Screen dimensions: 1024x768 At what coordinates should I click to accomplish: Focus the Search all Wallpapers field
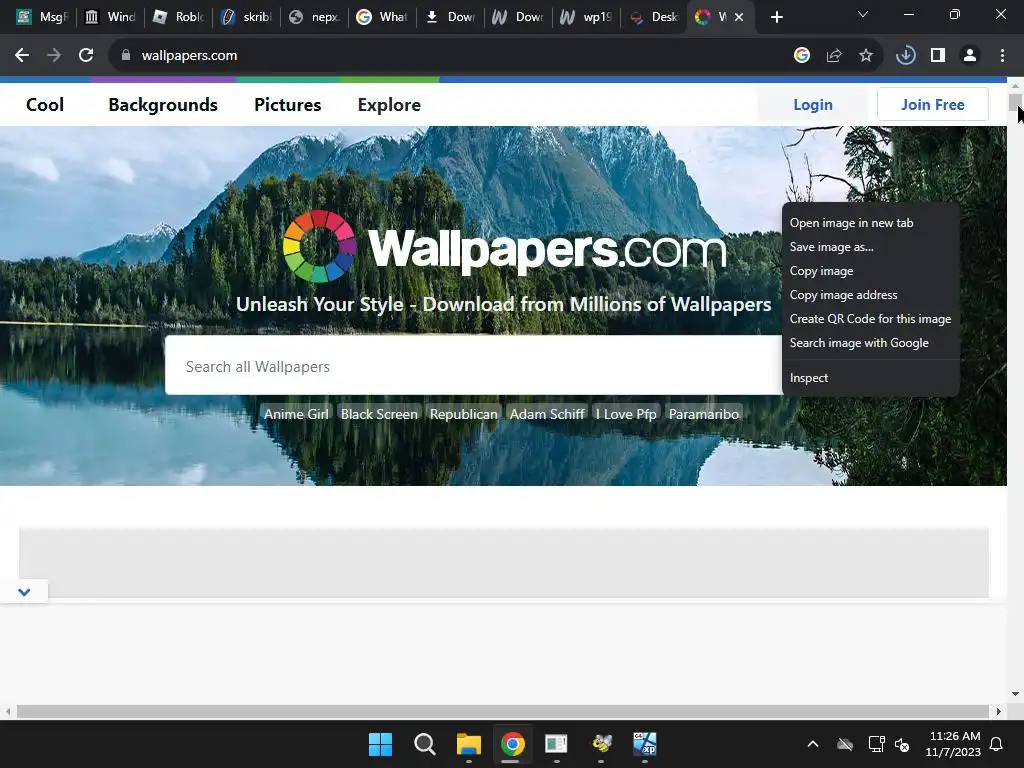[x=473, y=366]
